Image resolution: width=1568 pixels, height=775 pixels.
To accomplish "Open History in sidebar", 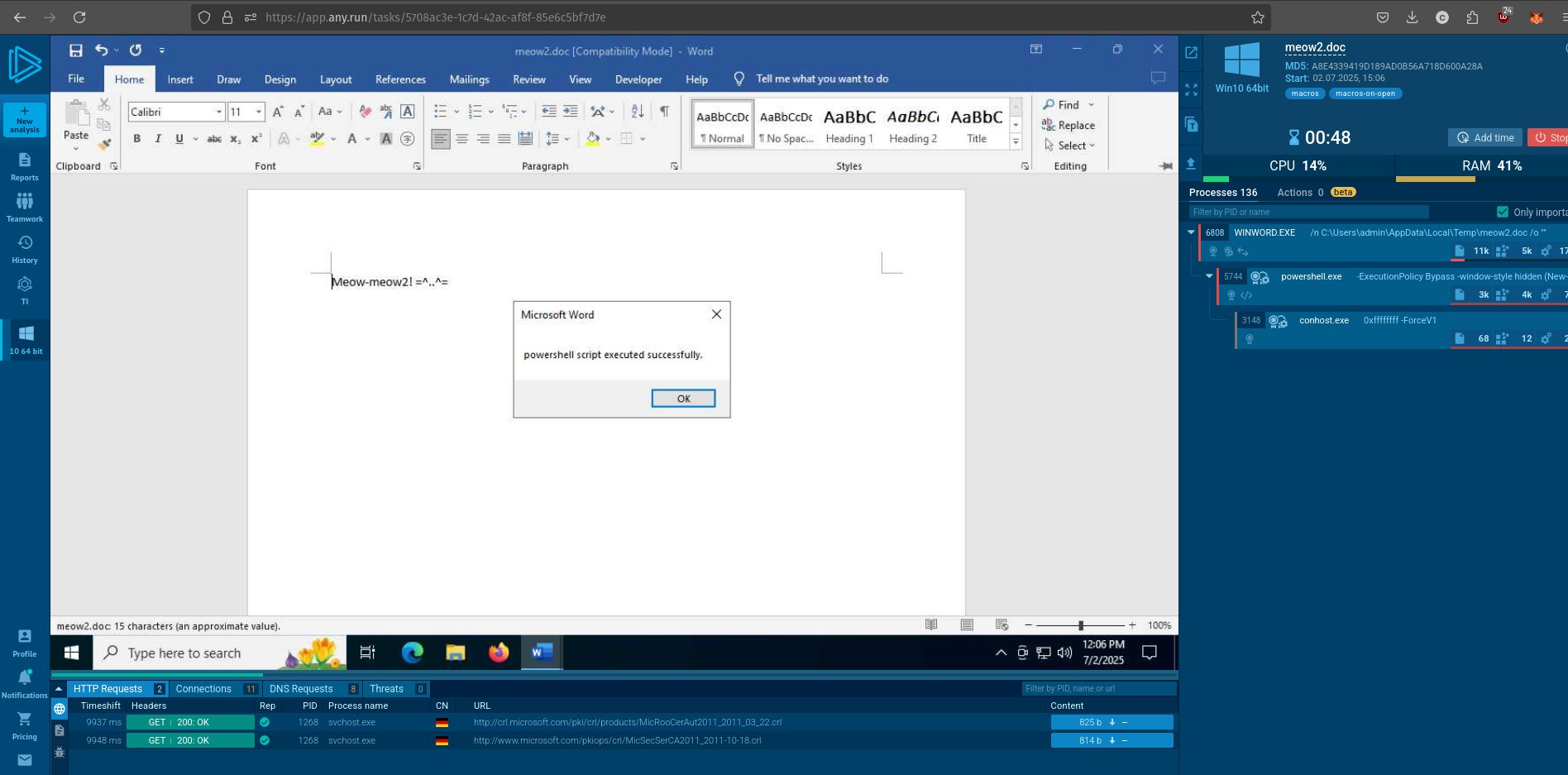I will [25, 249].
